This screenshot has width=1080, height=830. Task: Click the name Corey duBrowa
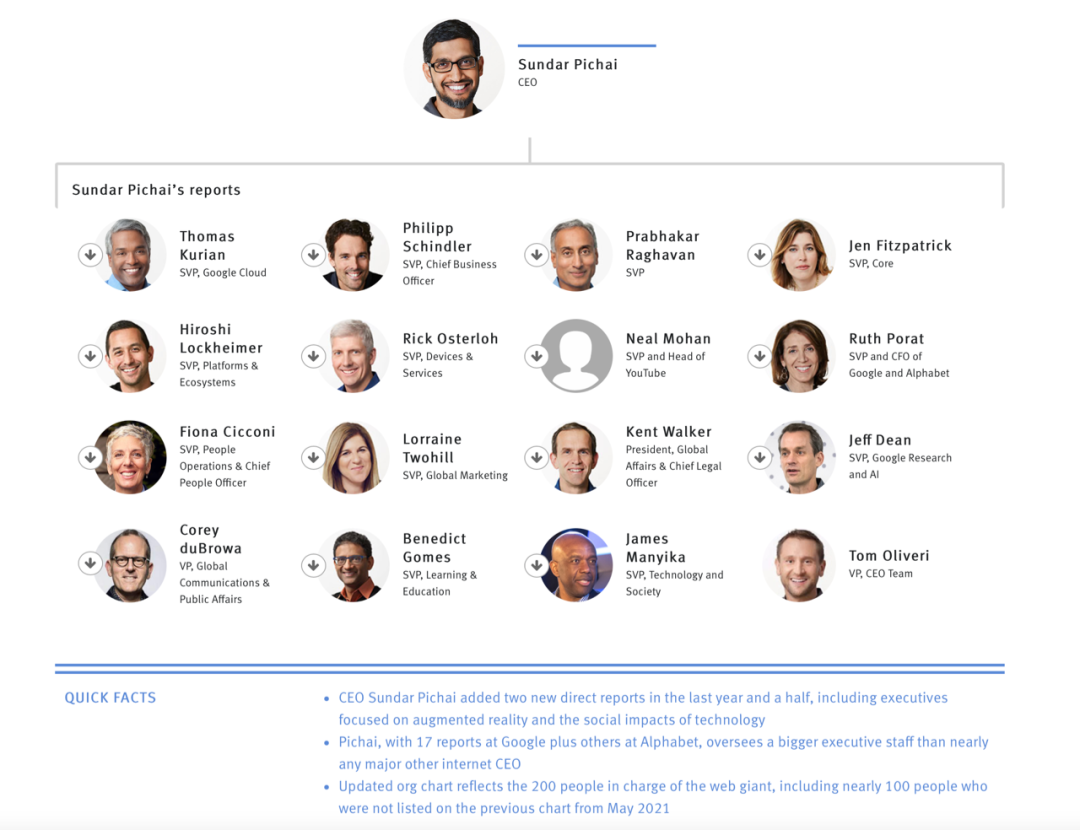click(210, 539)
